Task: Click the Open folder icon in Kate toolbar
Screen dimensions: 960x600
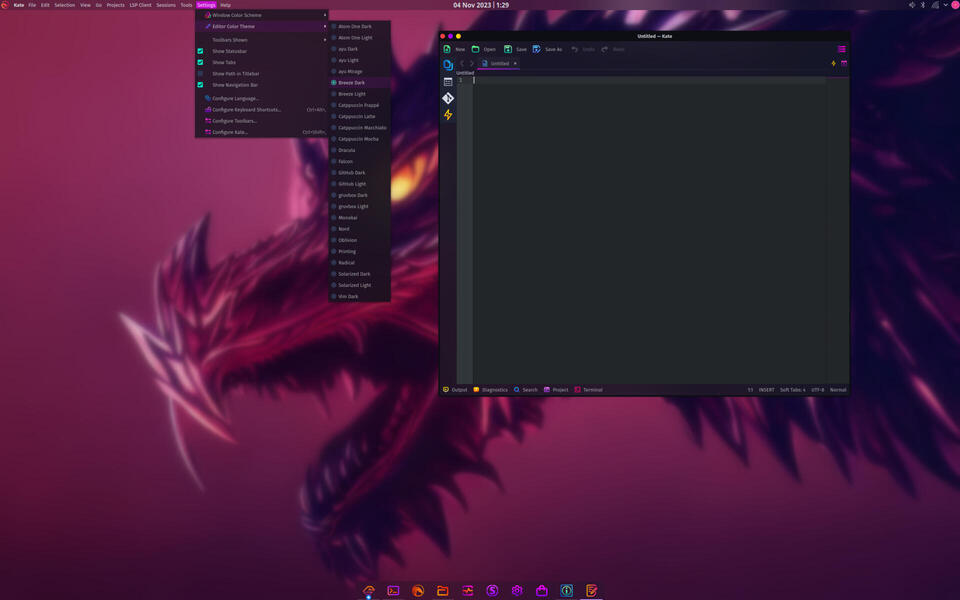Action: (475, 49)
